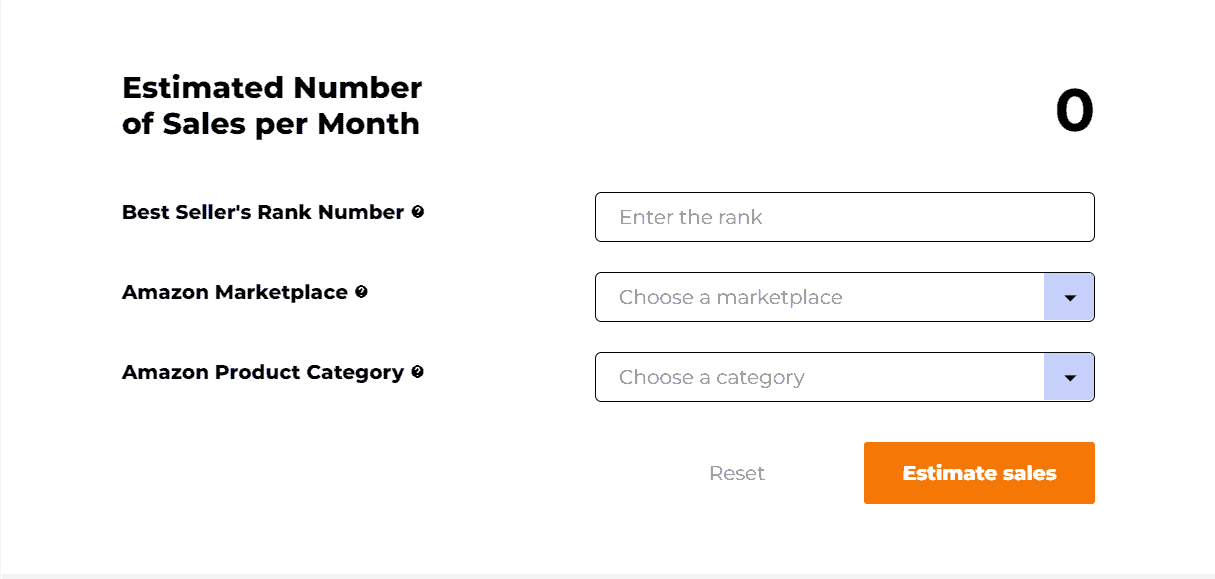Click 'Choose a category' placeholder text

click(711, 377)
